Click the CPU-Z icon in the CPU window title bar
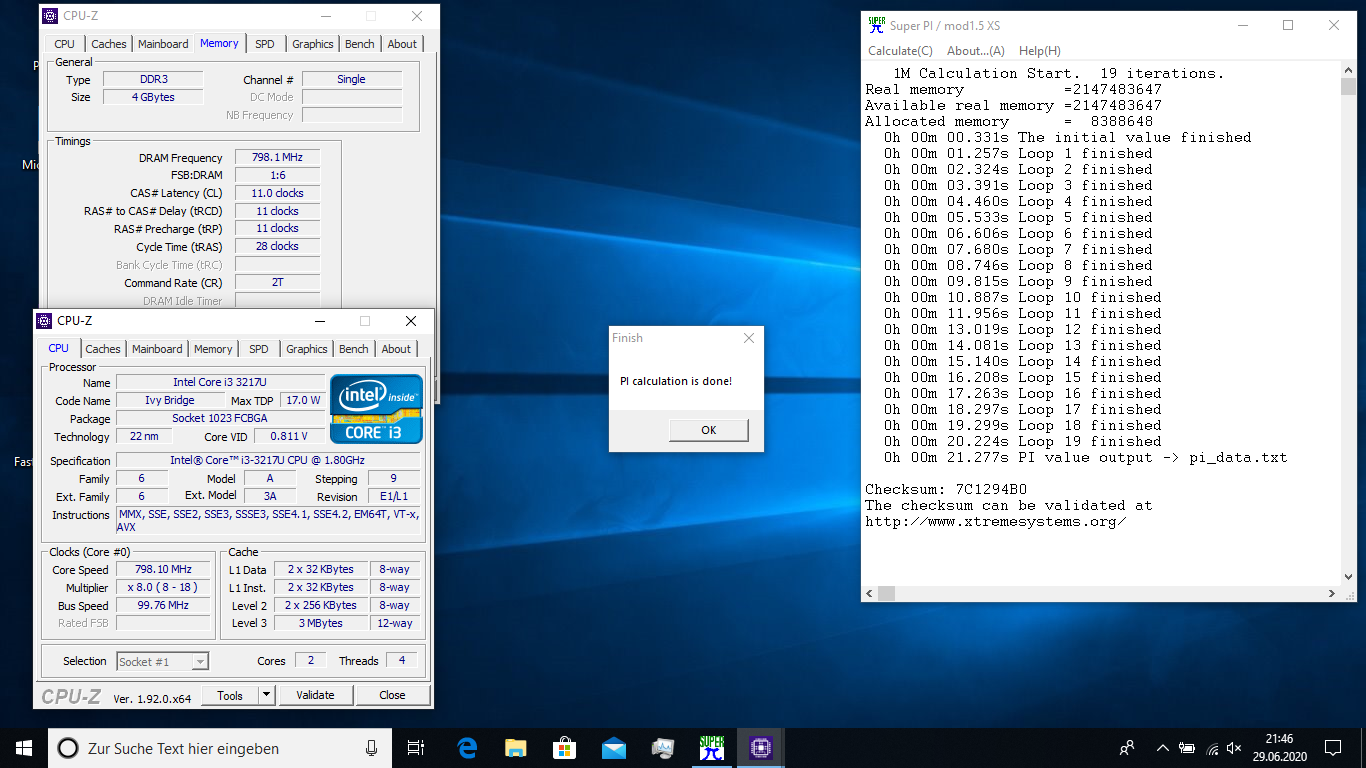This screenshot has height=768, width=1366. pos(44,321)
